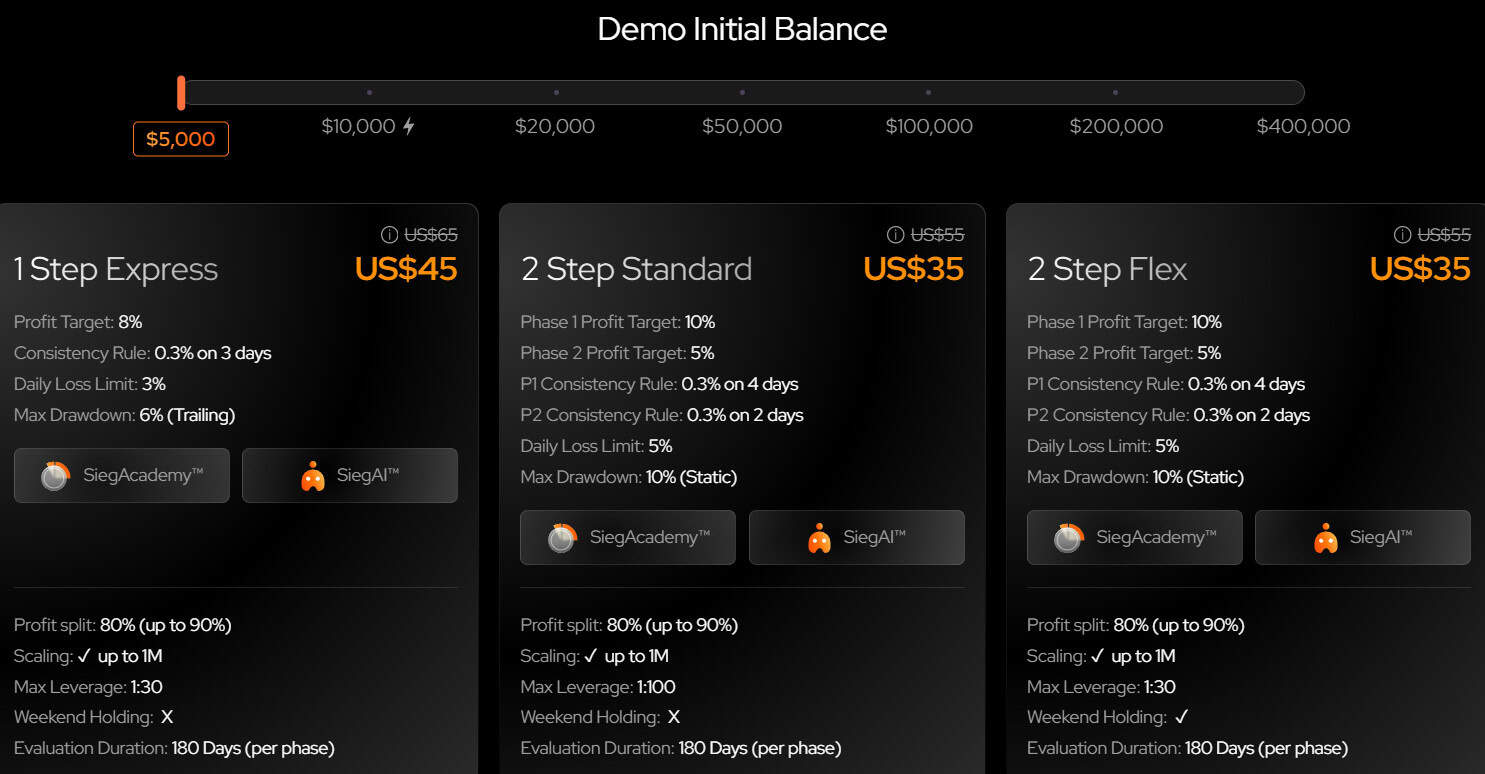Click SiegAcademy button in 2 Step Standard card
This screenshot has width=1485, height=774.
point(627,537)
